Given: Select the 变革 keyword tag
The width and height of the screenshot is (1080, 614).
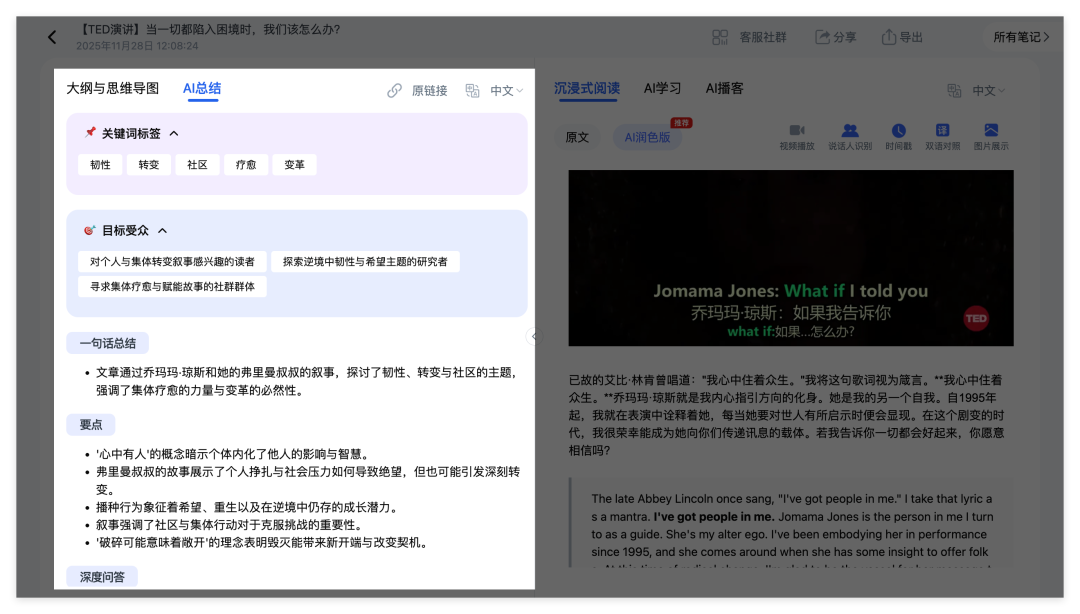Looking at the screenshot, I should click(x=294, y=165).
